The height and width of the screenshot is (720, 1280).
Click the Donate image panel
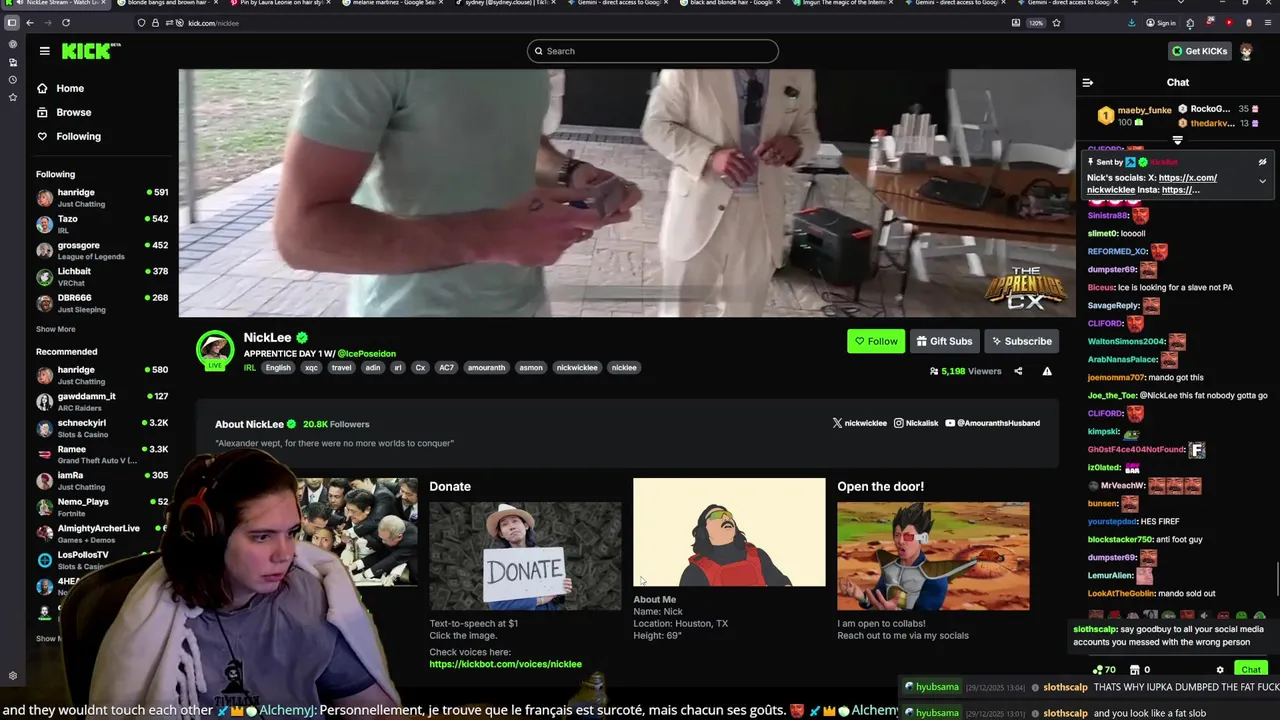coord(525,556)
